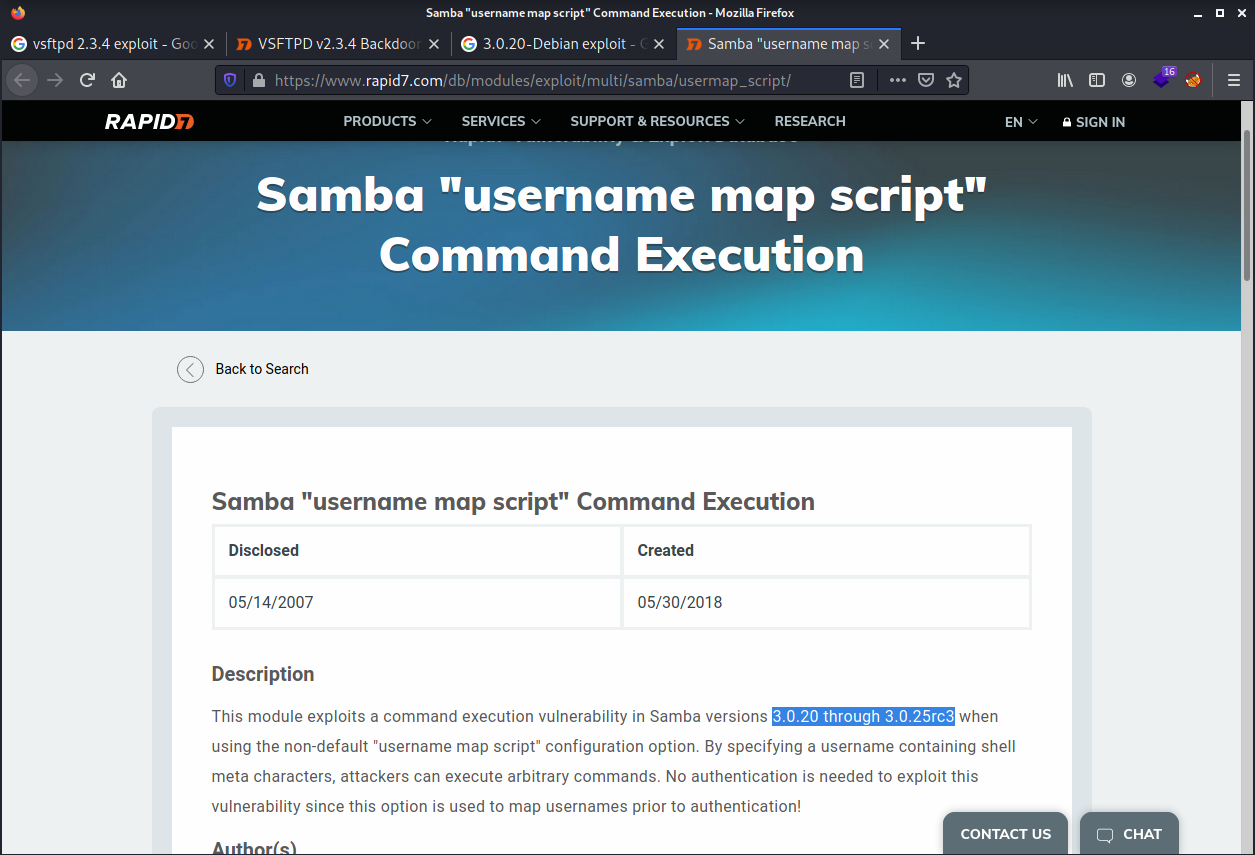This screenshot has width=1255, height=855.
Task: Open the Firefox library
Action: (x=1065, y=80)
